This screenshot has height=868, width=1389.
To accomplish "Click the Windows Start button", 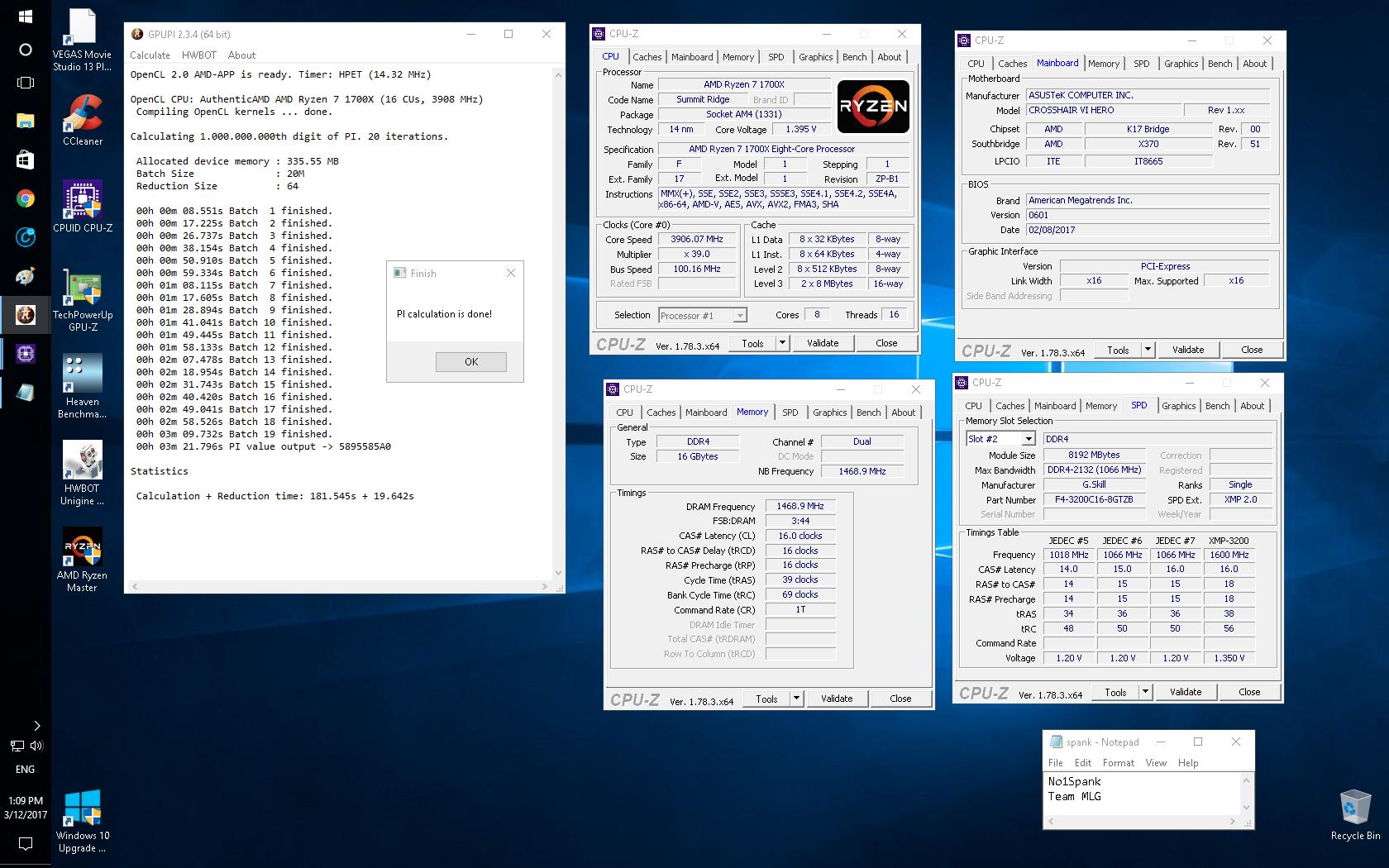I will coord(25,17).
